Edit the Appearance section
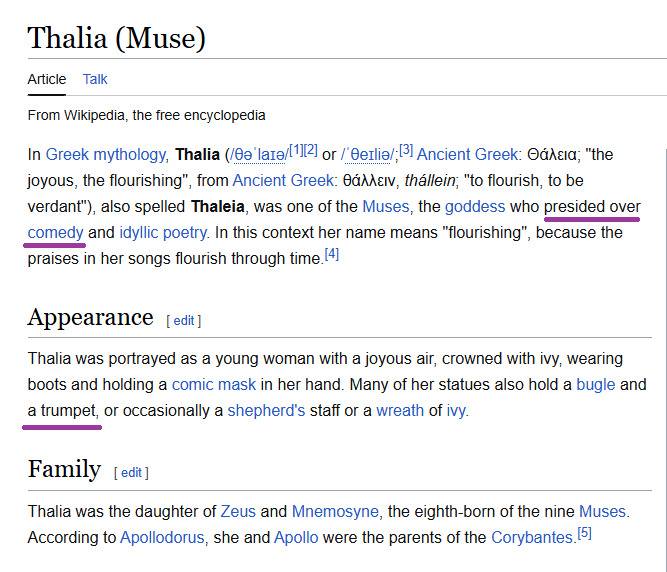Image resolution: width=667 pixels, height=572 pixels. (x=184, y=320)
